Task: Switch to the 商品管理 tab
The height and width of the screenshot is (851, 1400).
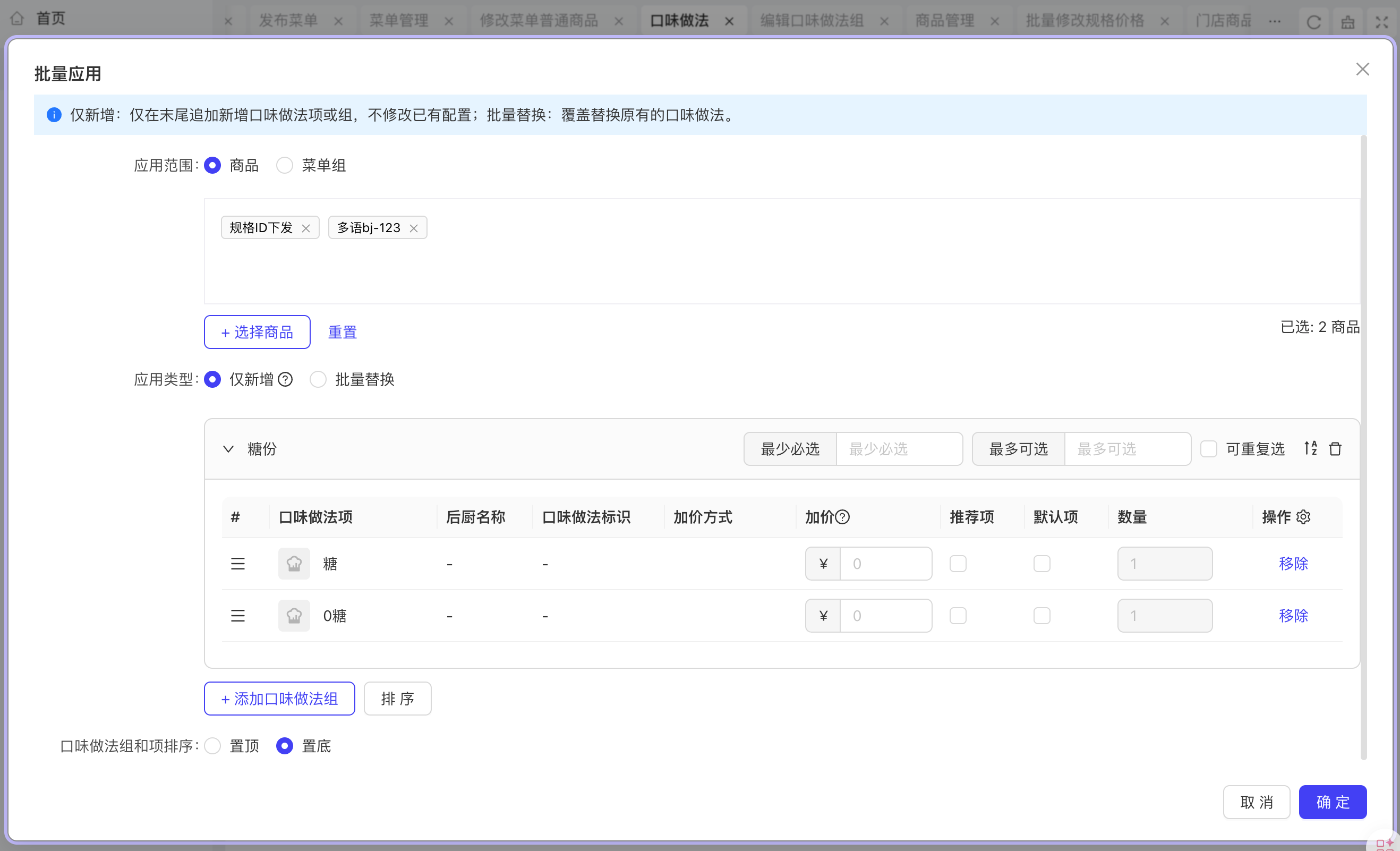Action: 944,21
